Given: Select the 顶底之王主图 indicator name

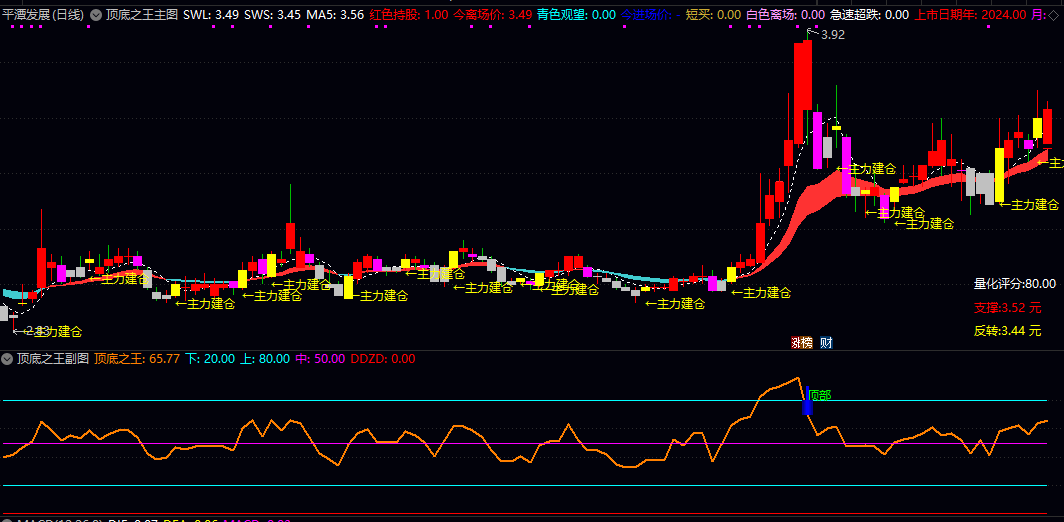Looking at the screenshot, I should click(142, 15).
